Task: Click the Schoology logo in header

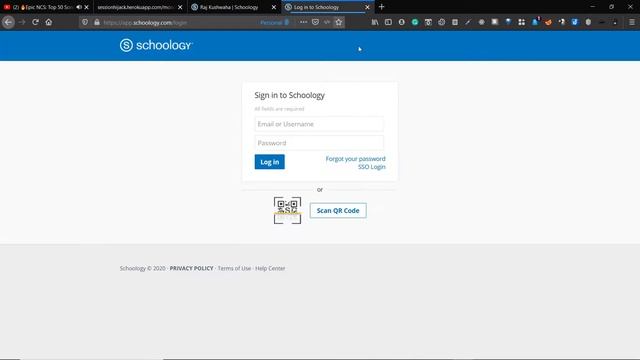Action: (156, 45)
